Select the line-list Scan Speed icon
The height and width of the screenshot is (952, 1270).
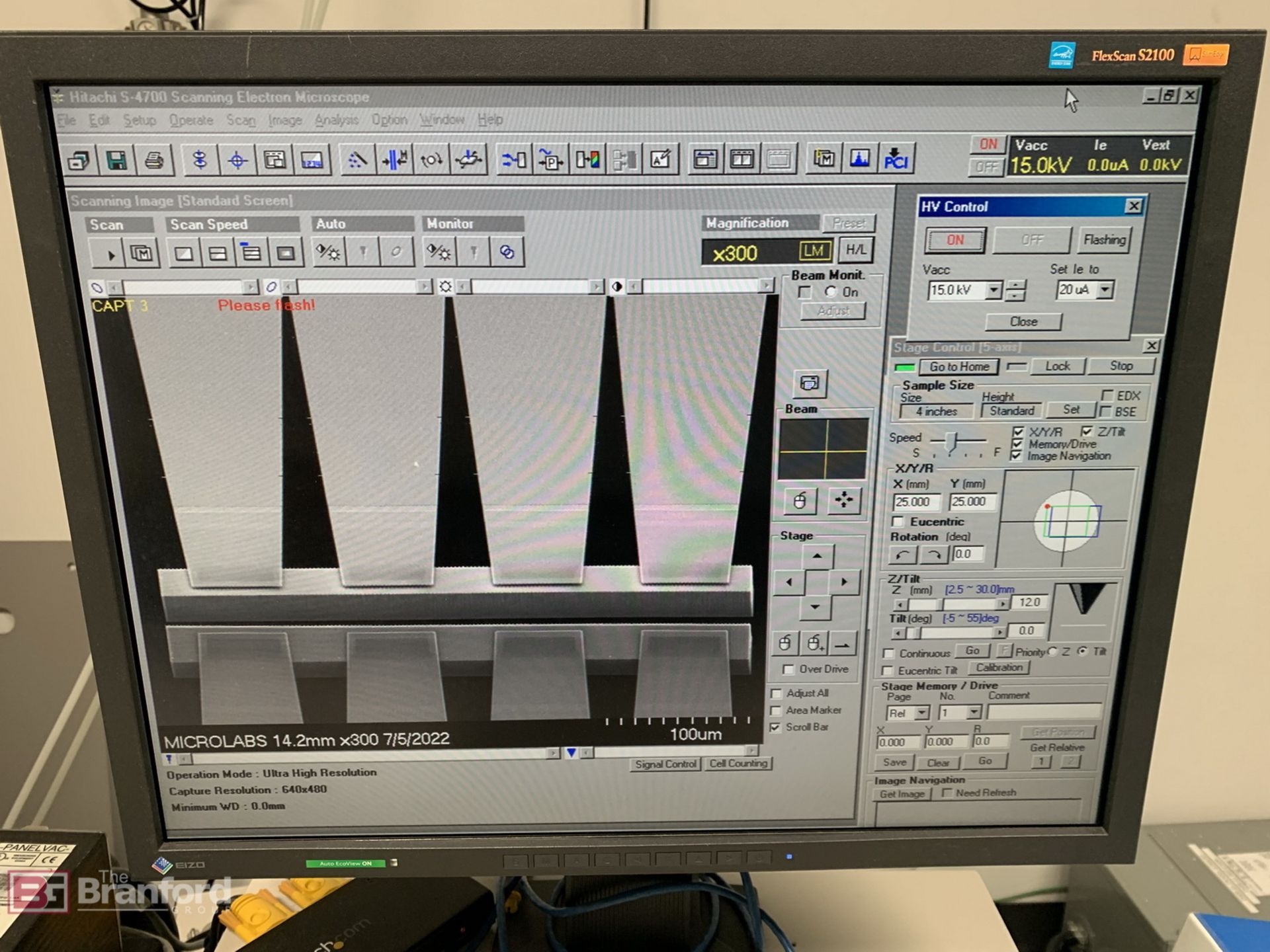tap(251, 254)
